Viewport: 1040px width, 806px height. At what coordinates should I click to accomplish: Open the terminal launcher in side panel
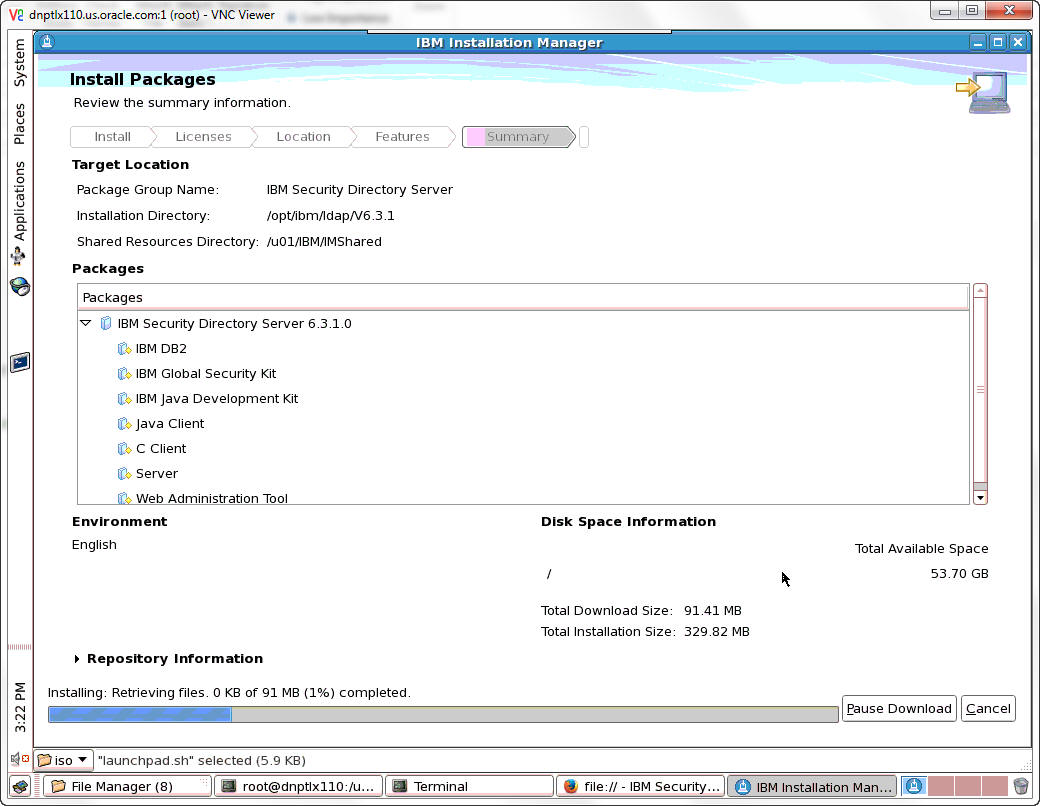click(20, 362)
